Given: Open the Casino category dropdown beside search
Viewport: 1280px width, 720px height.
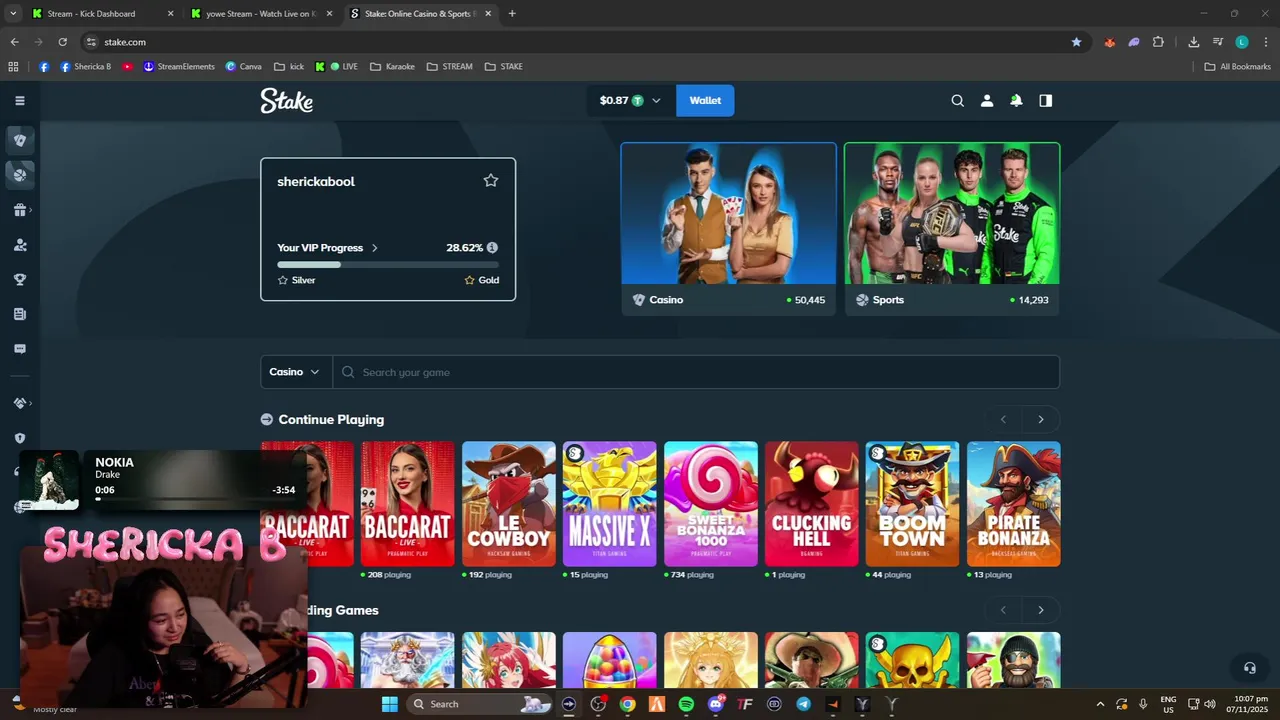Looking at the screenshot, I should (x=296, y=372).
